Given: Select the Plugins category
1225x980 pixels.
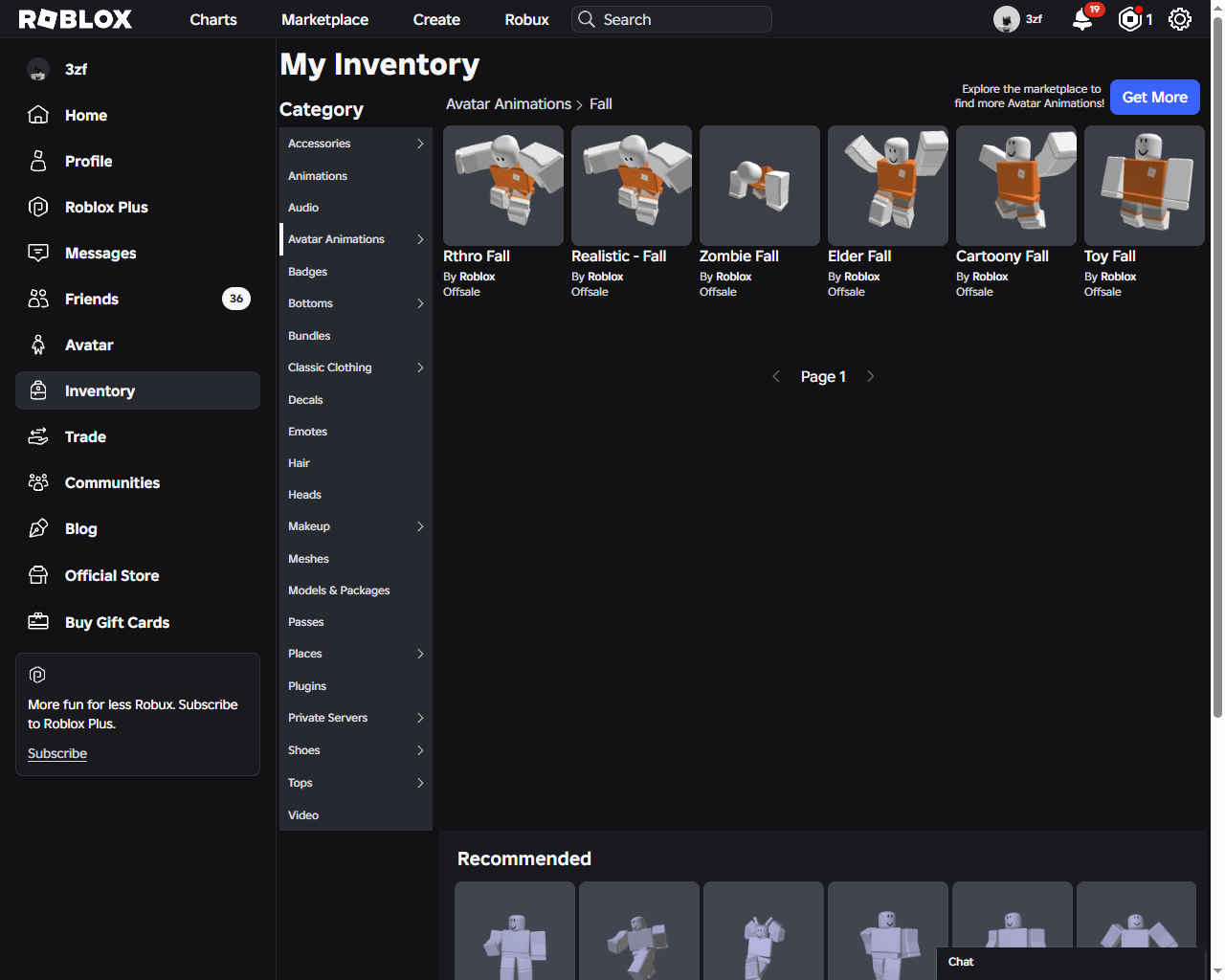Looking at the screenshot, I should pos(356,686).
